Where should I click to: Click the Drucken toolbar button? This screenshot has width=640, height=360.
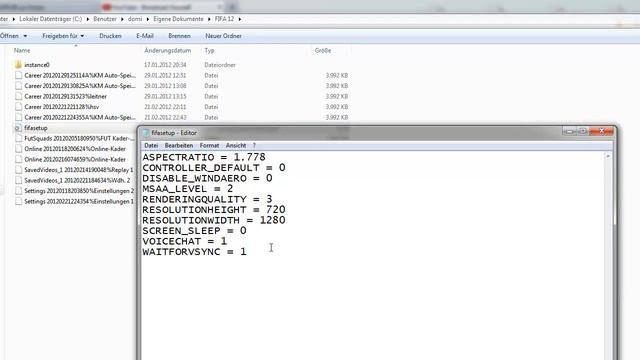coord(110,36)
